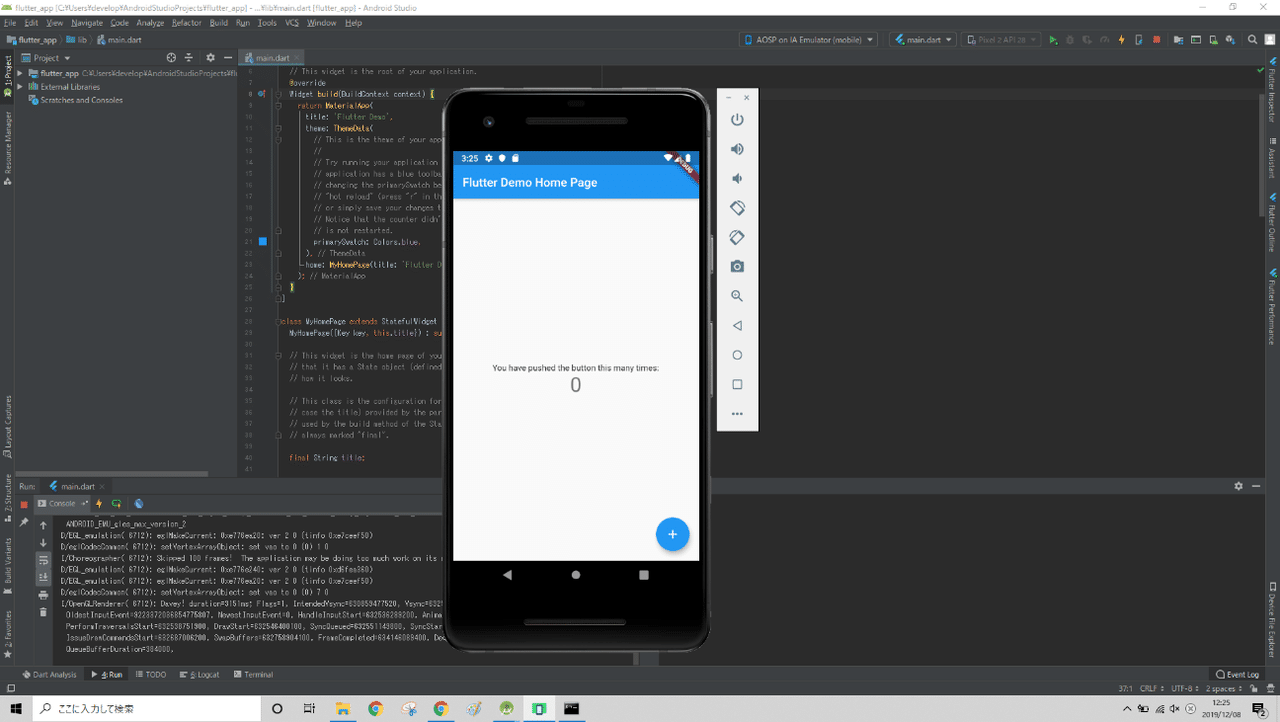Viewport: 1280px width, 722px height.
Task: Toggle scroll to end in console
Action: click(x=43, y=577)
